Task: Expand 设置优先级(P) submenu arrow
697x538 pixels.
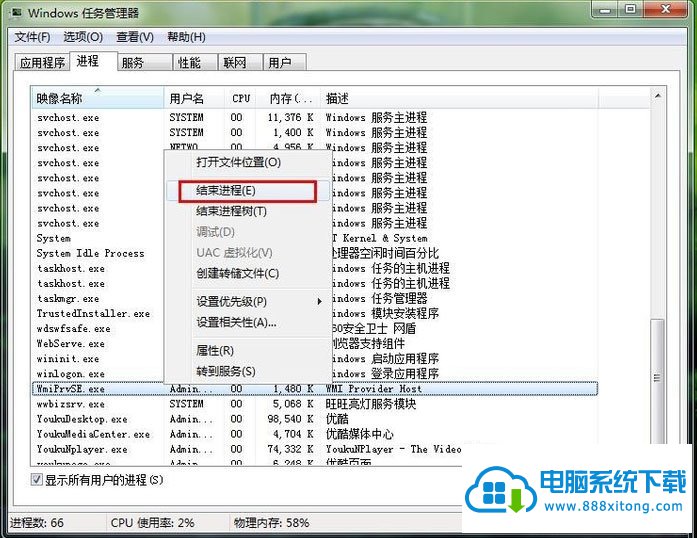Action: [x=320, y=302]
